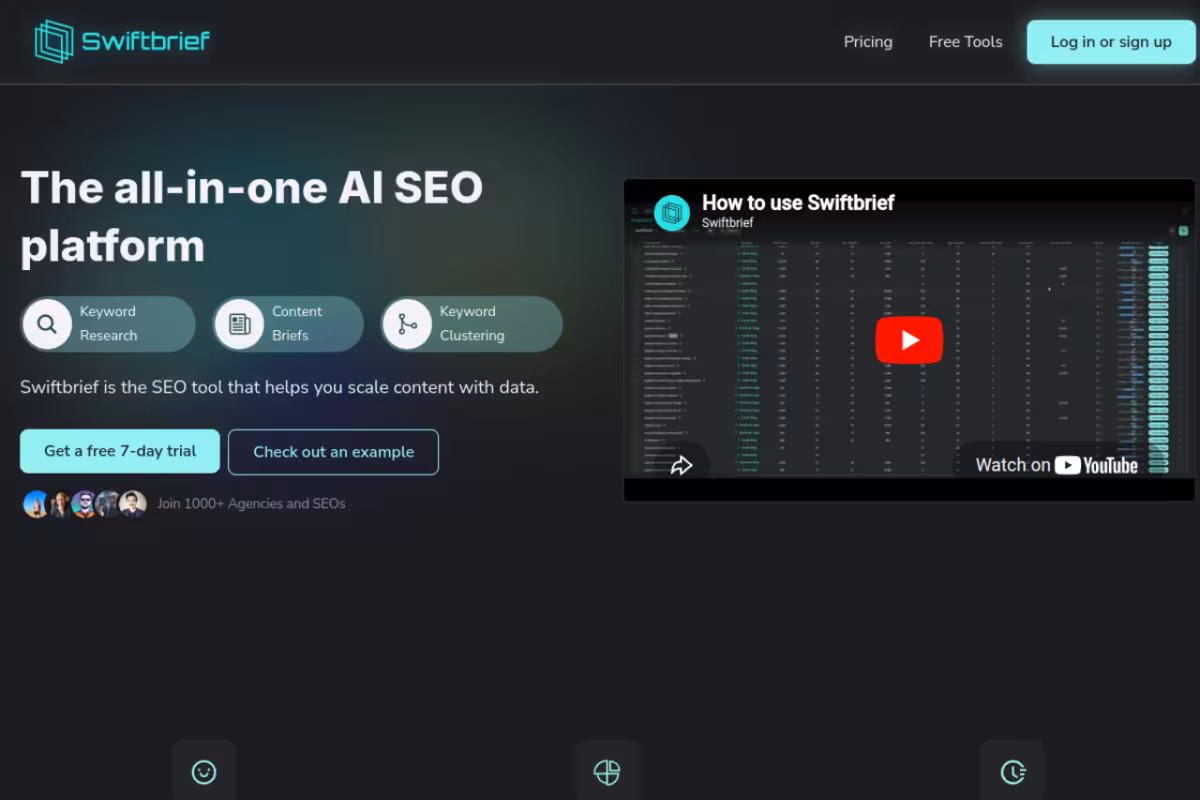Viewport: 1200px width, 800px height.
Task: Click The all-in-one AI SEO platform headline
Action: 252,216
